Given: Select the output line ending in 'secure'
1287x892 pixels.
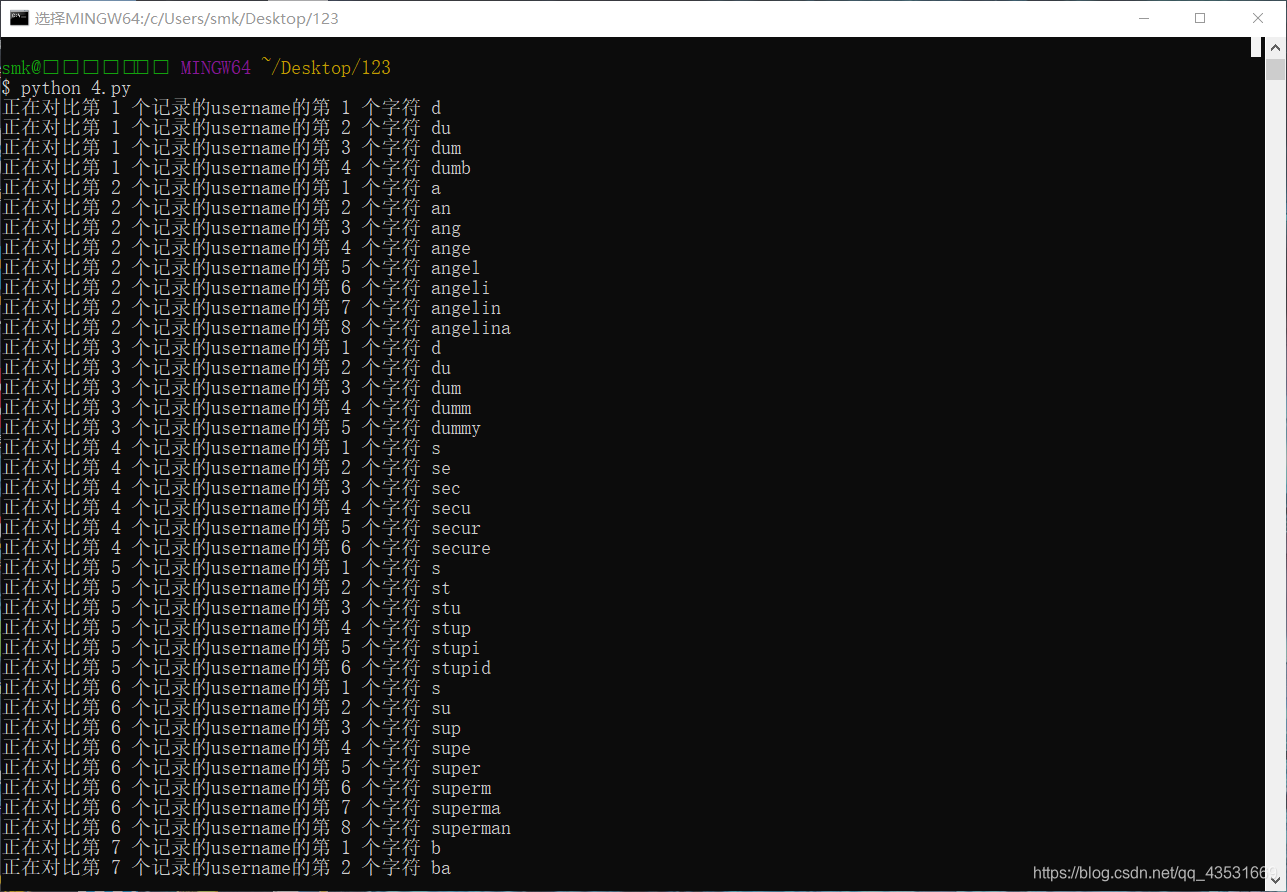Looking at the screenshot, I should [x=246, y=548].
